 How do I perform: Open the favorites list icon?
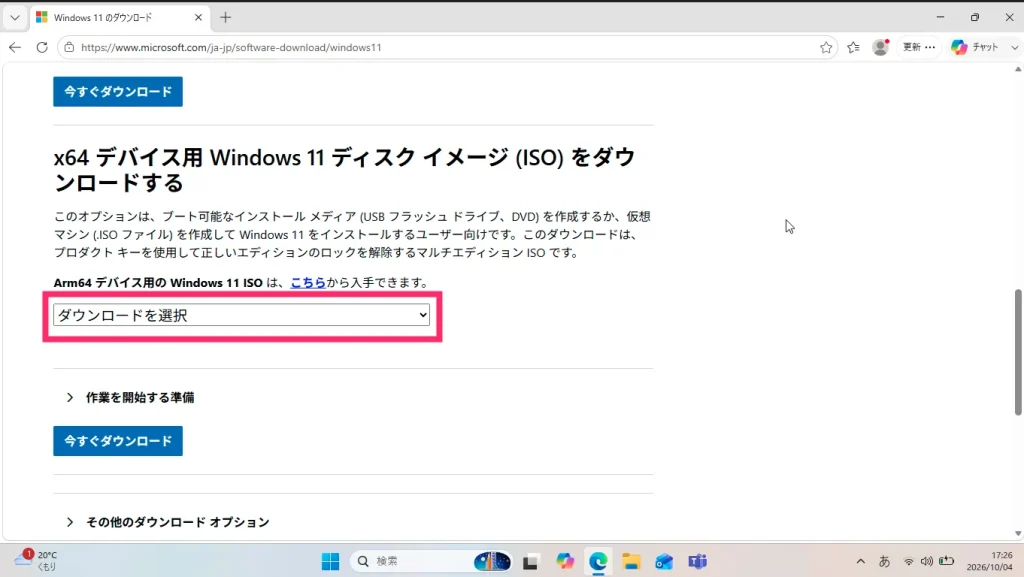click(x=854, y=47)
